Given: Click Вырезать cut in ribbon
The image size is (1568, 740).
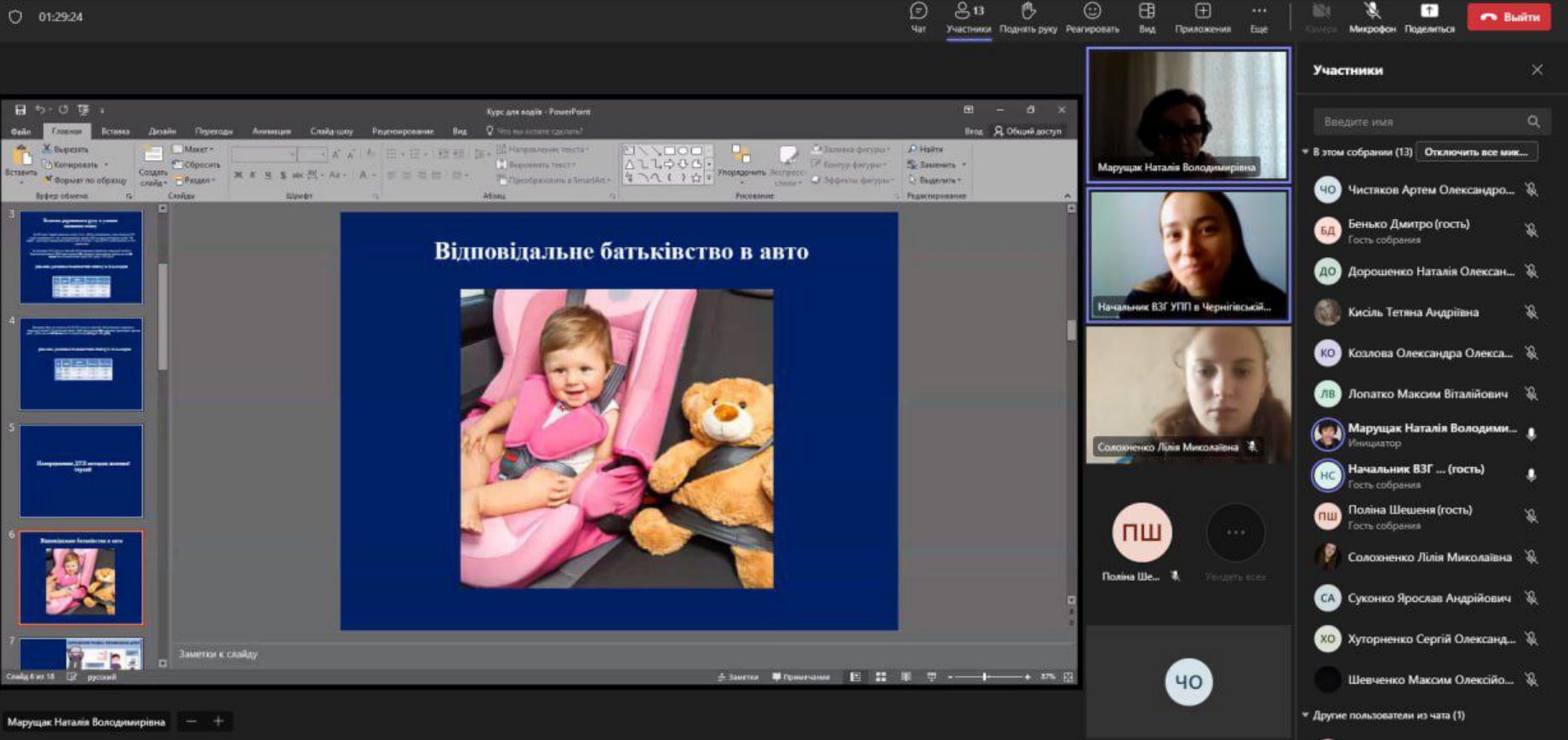Looking at the screenshot, I should point(65,149).
